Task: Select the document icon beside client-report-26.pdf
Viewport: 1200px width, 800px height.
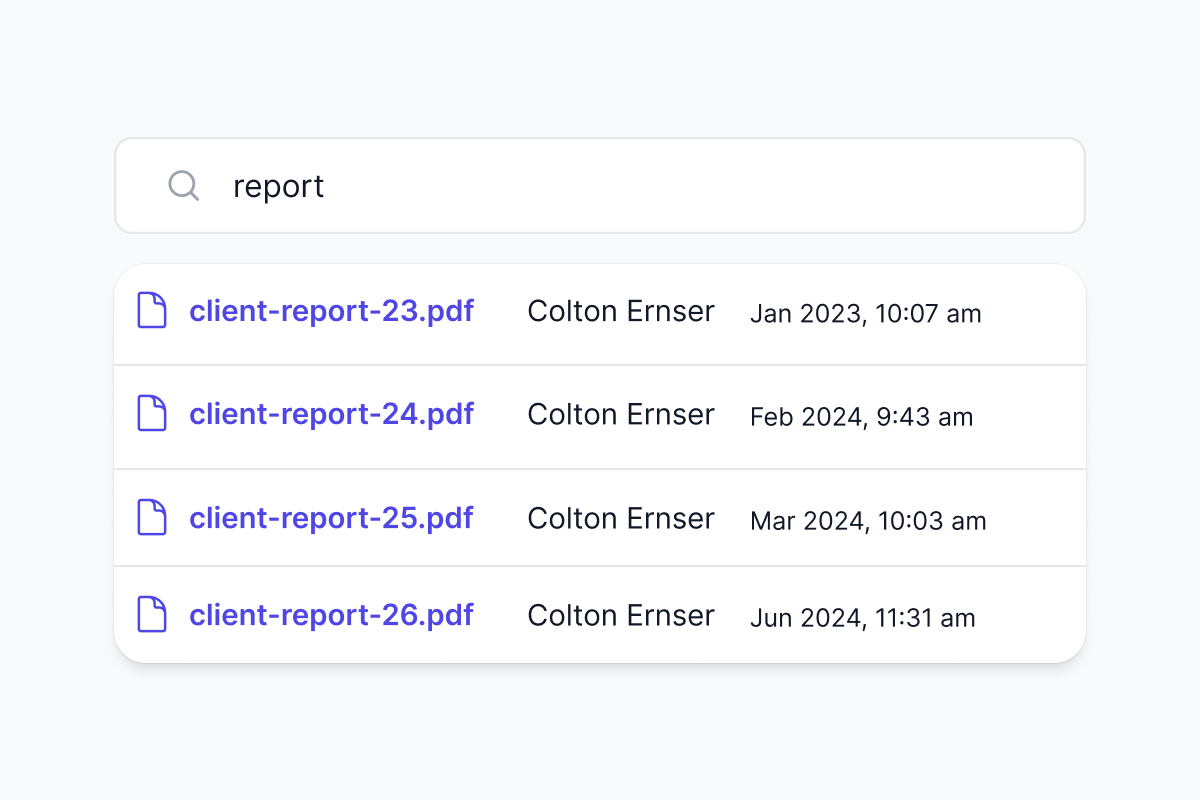Action: (151, 615)
